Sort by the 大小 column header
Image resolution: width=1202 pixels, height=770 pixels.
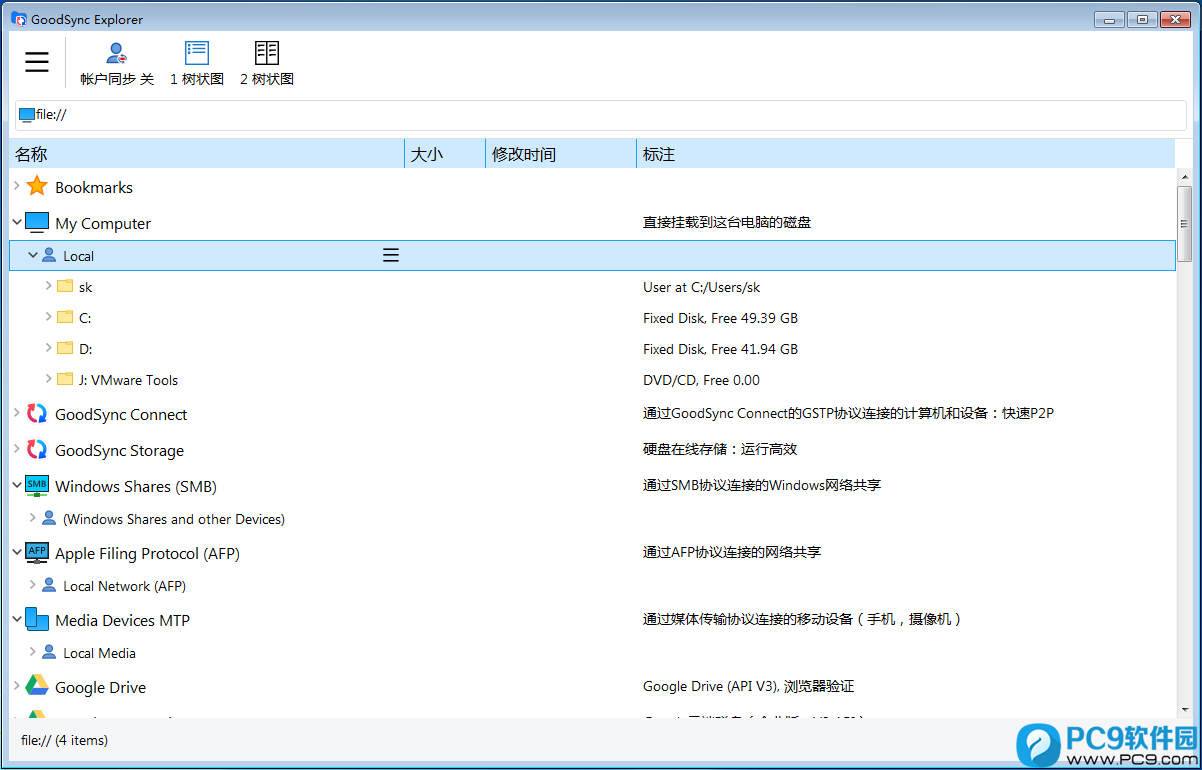click(x=445, y=154)
